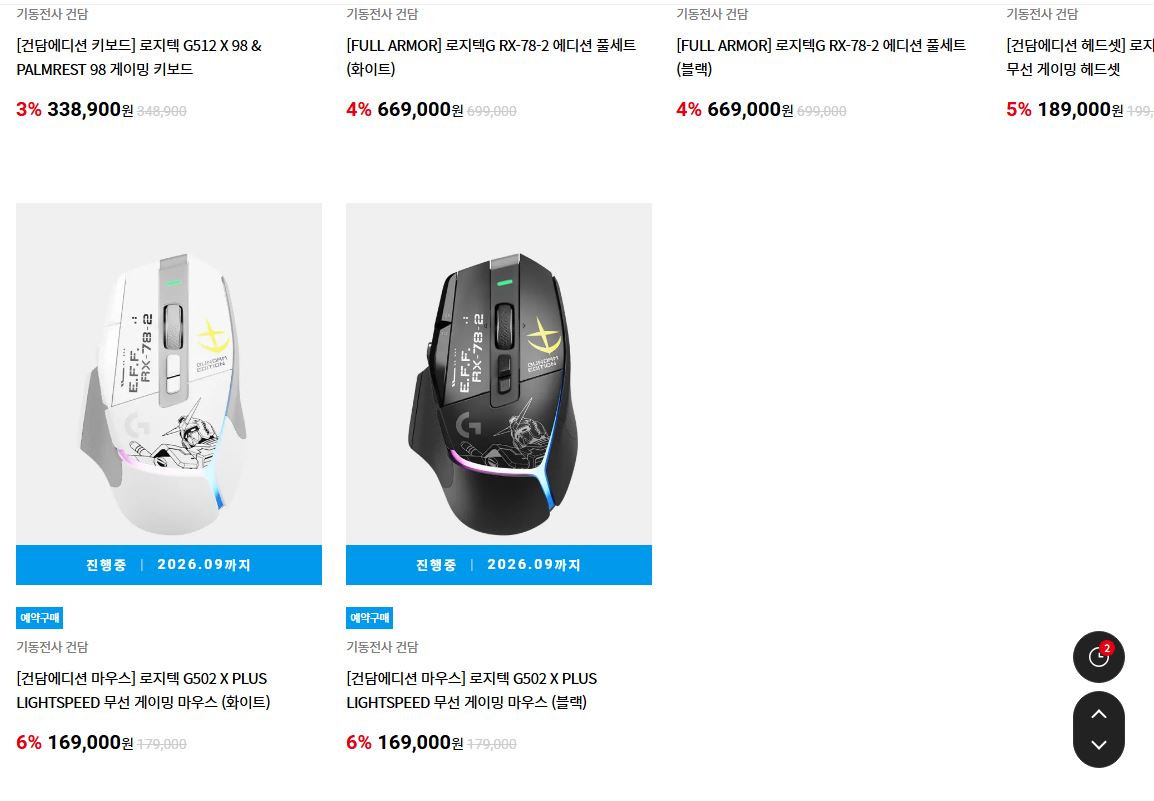
Task: Click the 338,900원 keyboard price
Action: [x=90, y=110]
